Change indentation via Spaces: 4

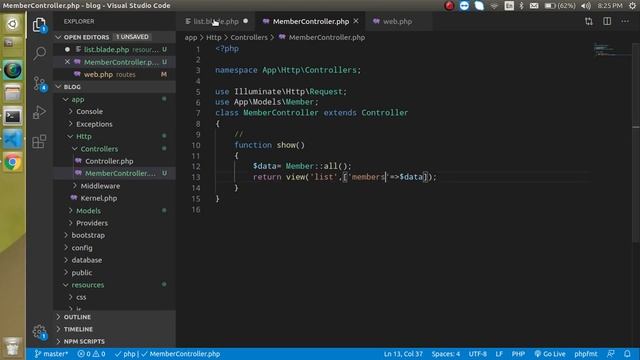[x=446, y=354]
